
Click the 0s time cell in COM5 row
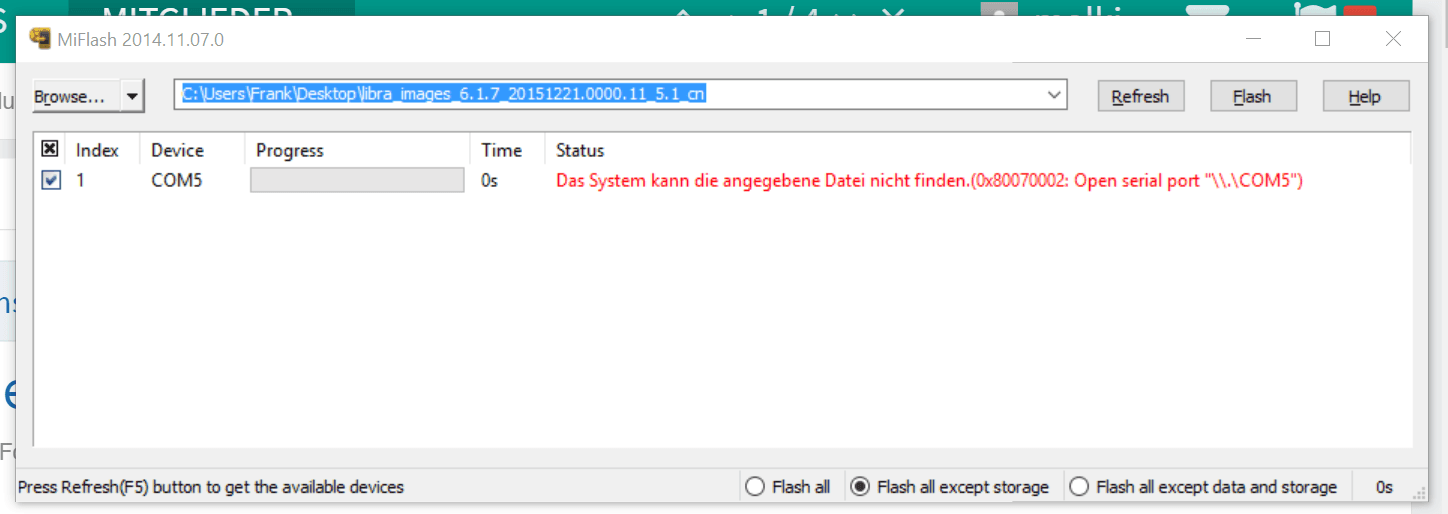tap(489, 181)
